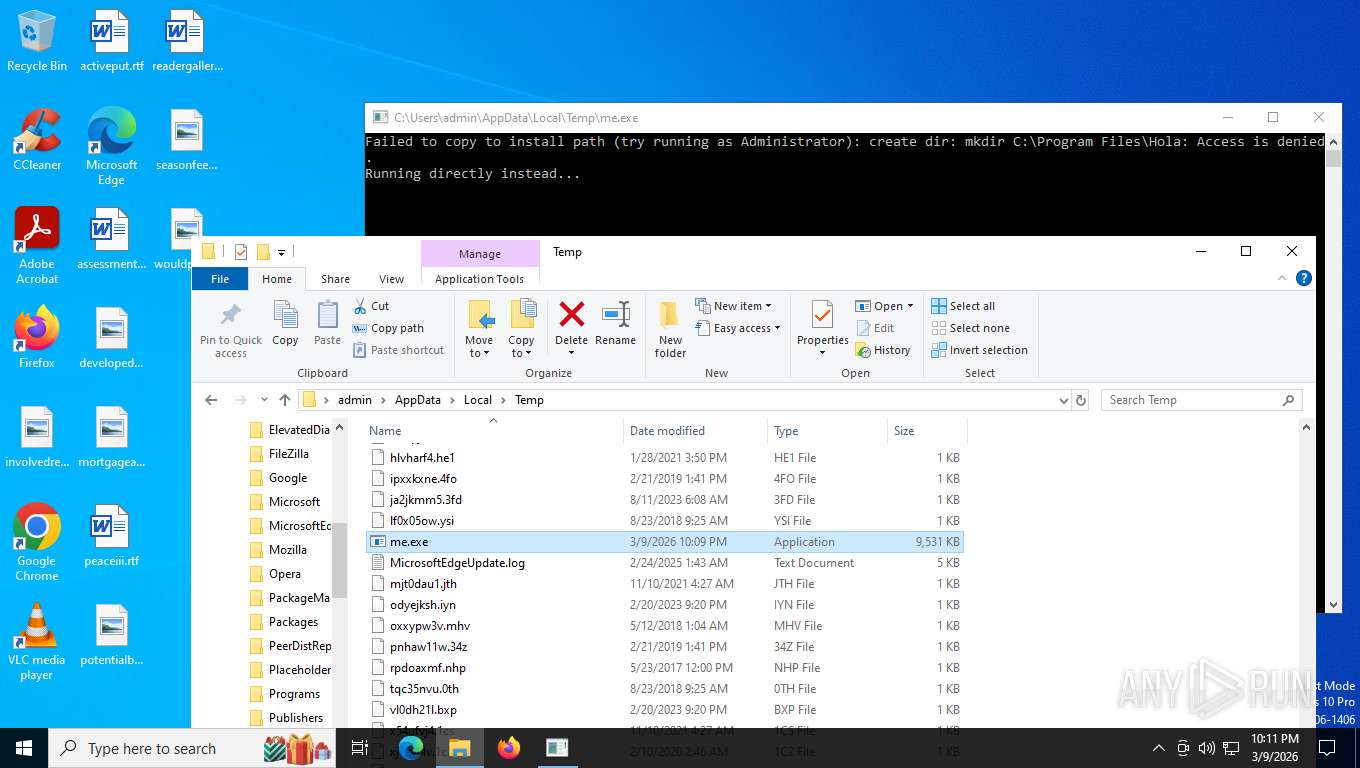Expand the address bar history dropdown
Image resolution: width=1360 pixels, height=768 pixels.
point(1063,400)
